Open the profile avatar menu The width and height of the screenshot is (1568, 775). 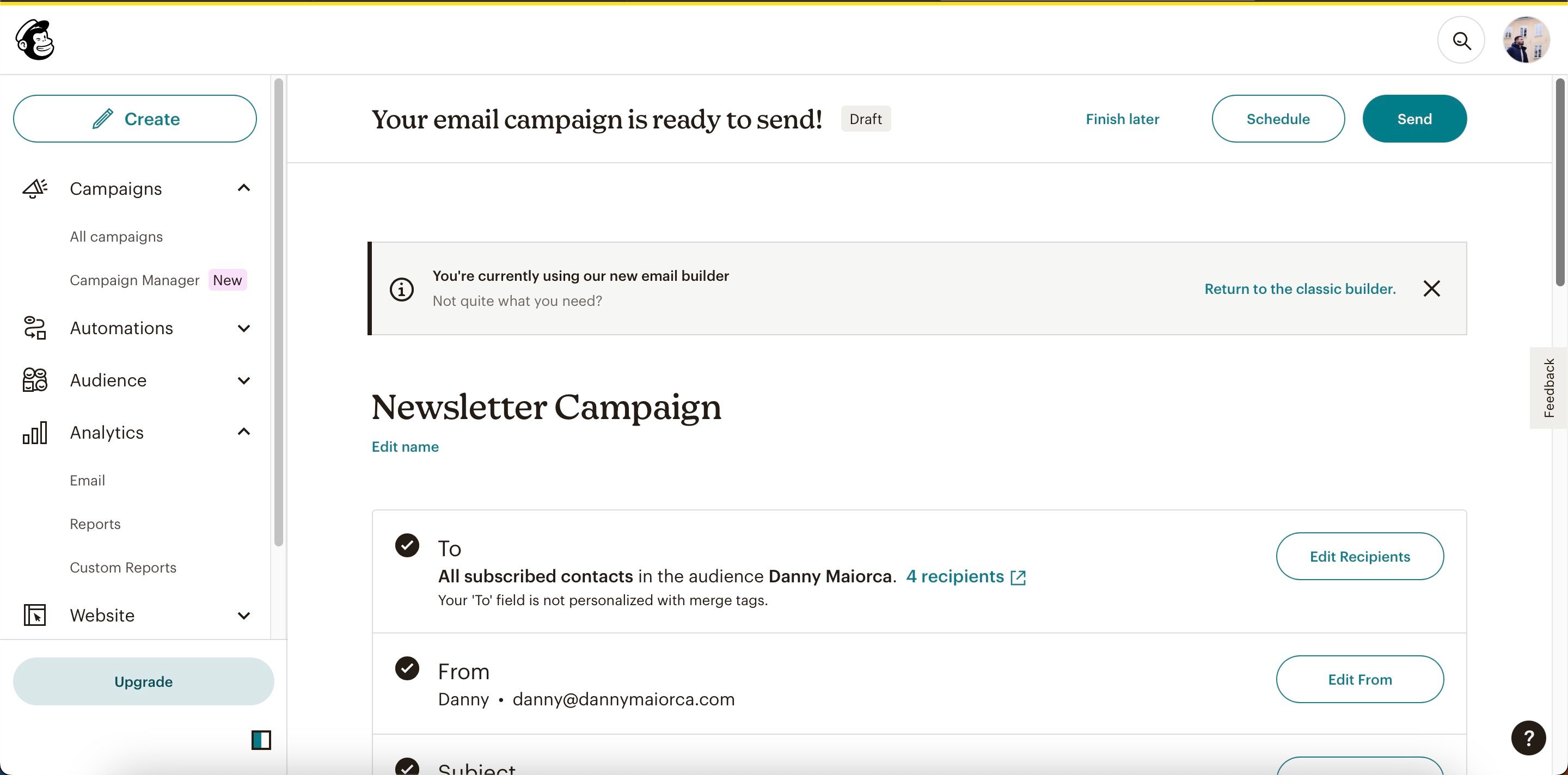point(1525,40)
